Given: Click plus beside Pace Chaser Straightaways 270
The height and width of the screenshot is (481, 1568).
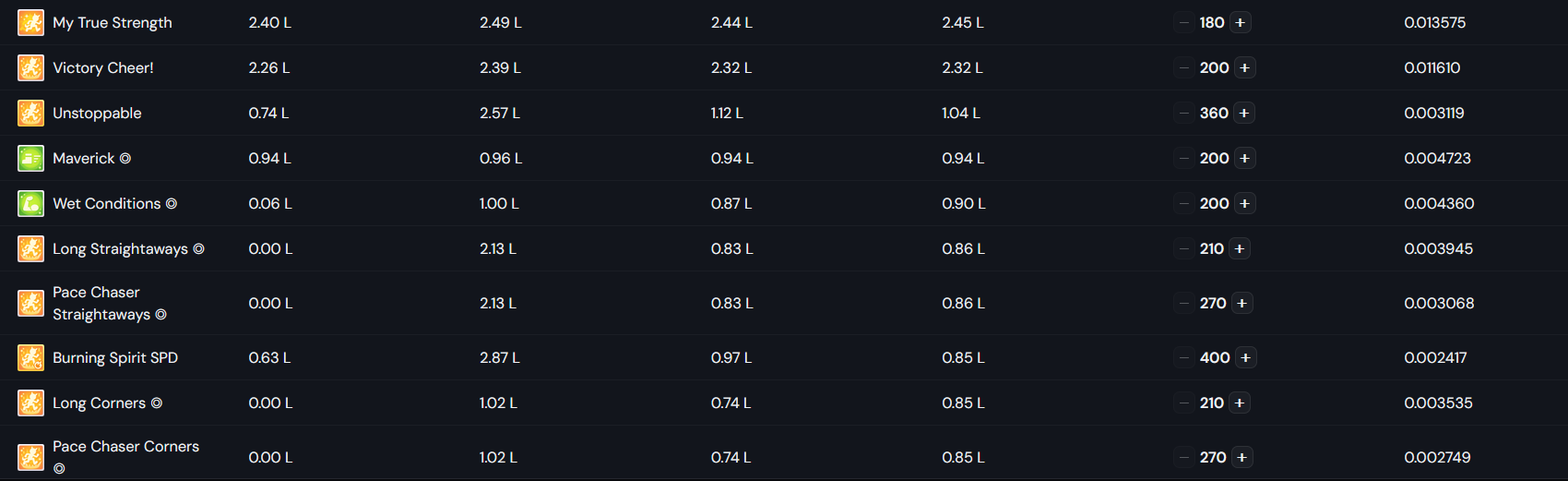Looking at the screenshot, I should pos(1242,303).
